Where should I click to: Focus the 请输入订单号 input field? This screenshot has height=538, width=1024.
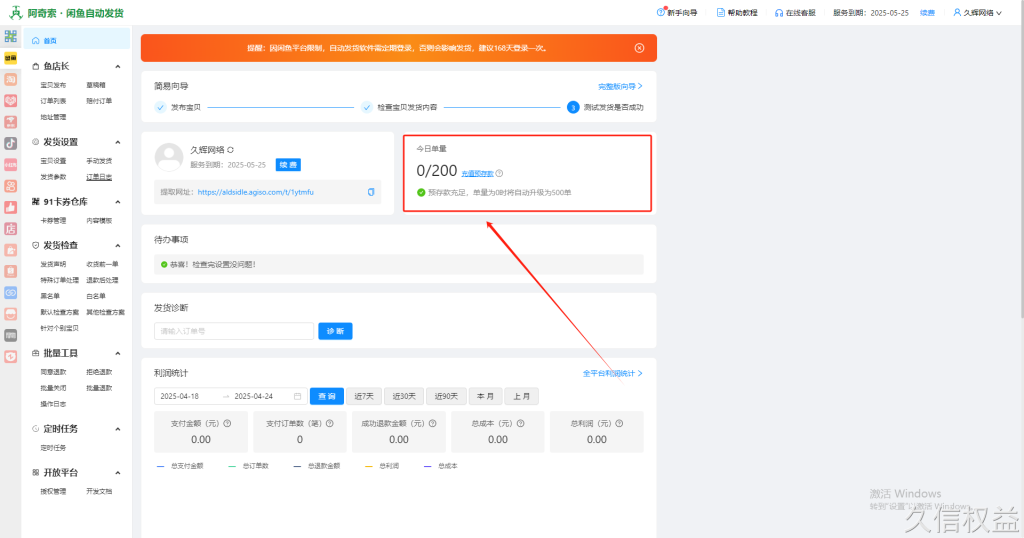tap(234, 331)
